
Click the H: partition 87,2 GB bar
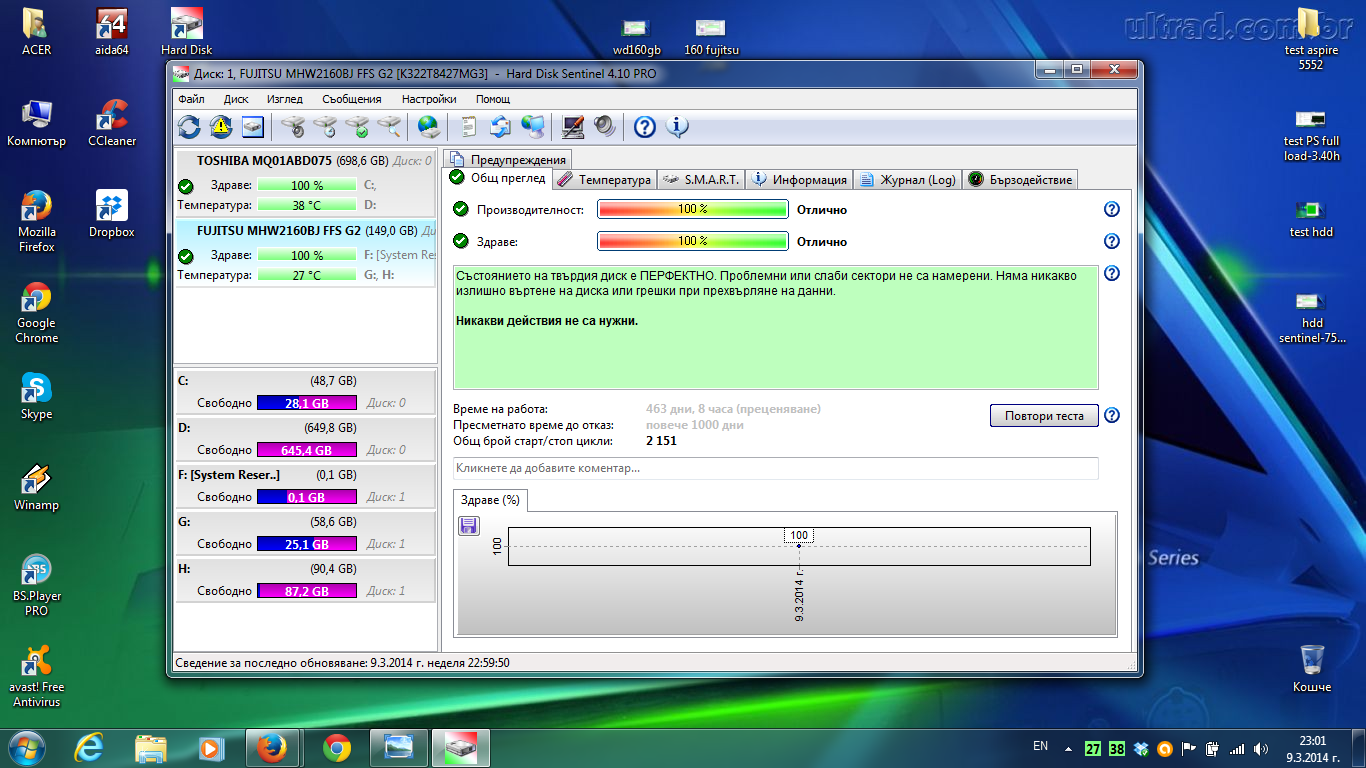306,591
